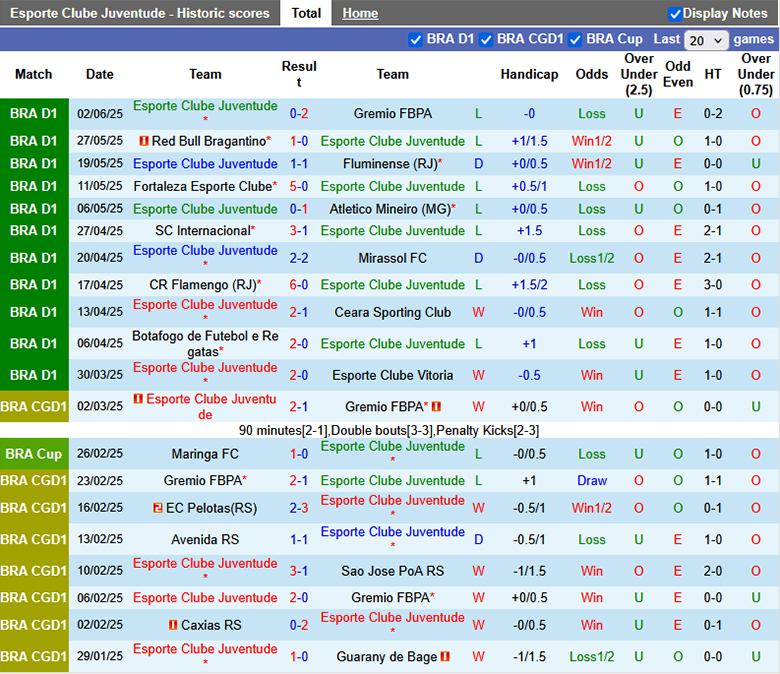Click the red card icon beside Caxias RS
The image size is (780, 674).
point(173,625)
